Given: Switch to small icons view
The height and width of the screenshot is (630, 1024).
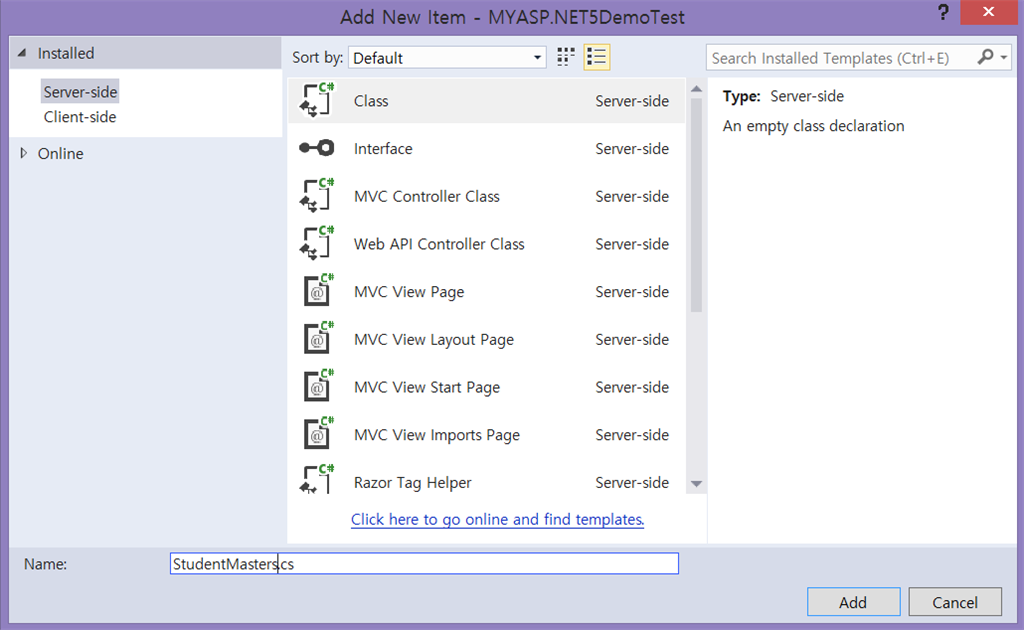Looking at the screenshot, I should 566,58.
